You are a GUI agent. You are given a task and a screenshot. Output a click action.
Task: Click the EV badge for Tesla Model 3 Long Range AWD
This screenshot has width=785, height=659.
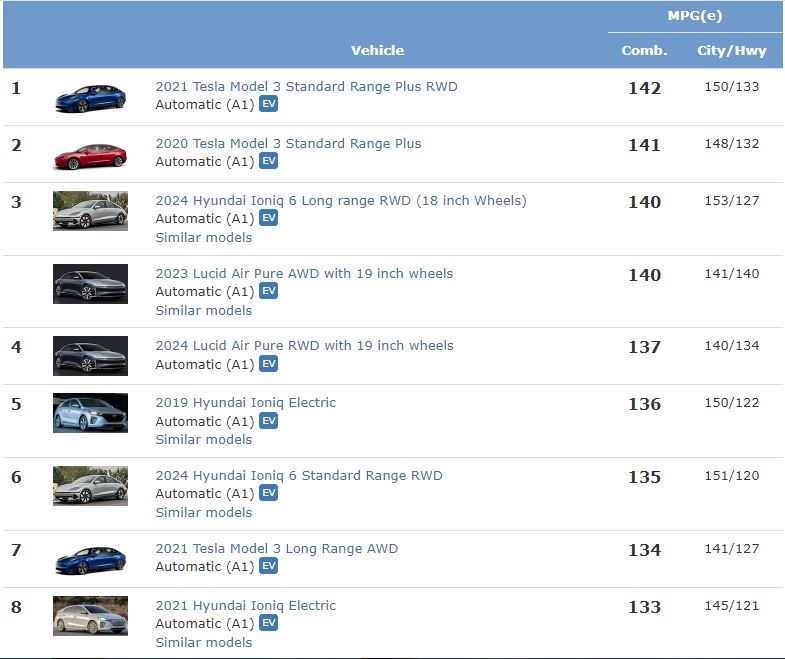[268, 566]
